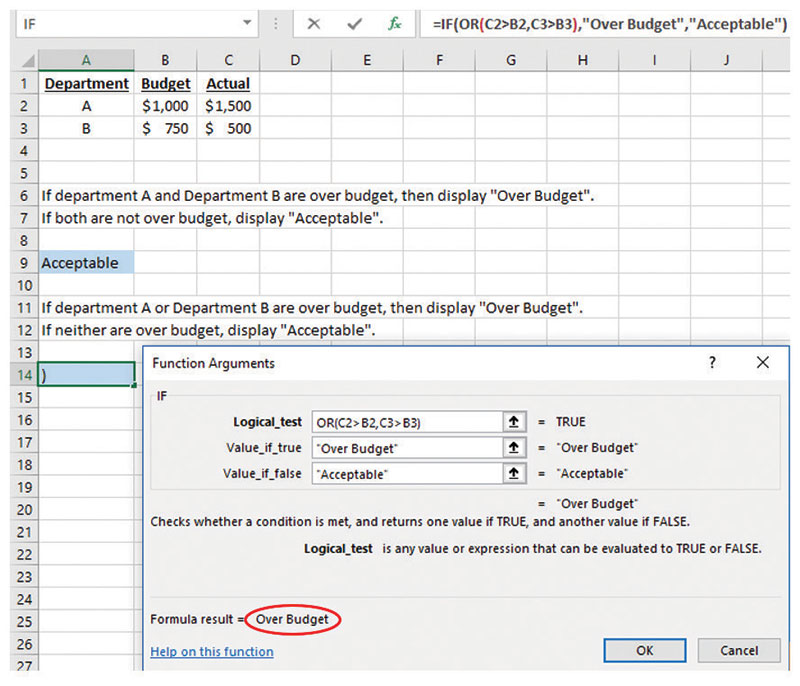Screen dimensions: 800x686
Task: Click the Value_if_false range selector arrow
Action: click(x=513, y=473)
